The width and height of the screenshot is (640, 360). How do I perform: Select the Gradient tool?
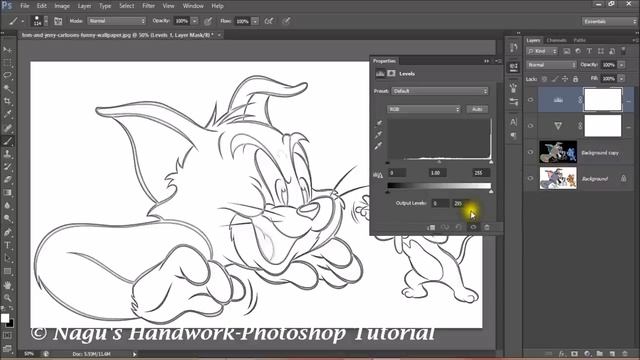[7, 193]
